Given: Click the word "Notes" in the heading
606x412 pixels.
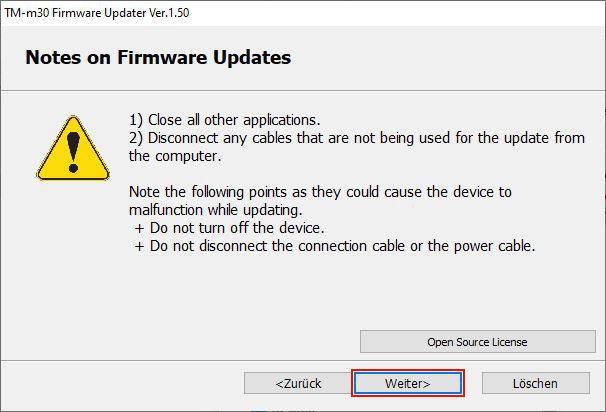Looking at the screenshot, I should [x=53, y=58].
